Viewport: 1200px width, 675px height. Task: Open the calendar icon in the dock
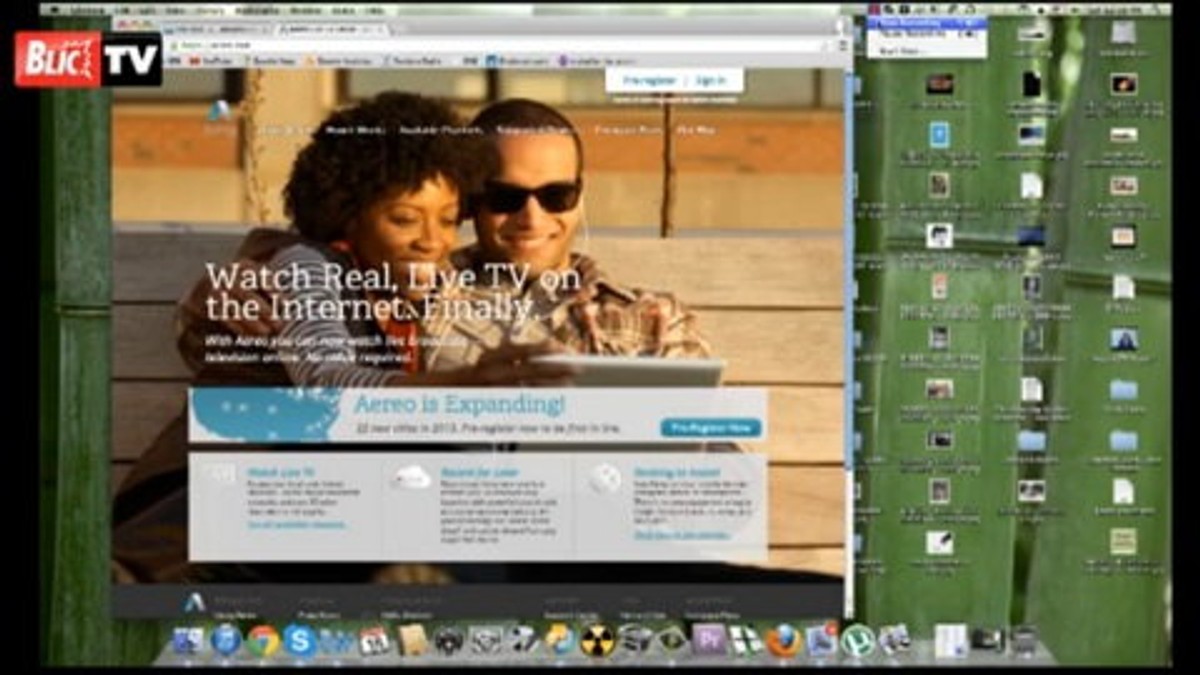374,640
